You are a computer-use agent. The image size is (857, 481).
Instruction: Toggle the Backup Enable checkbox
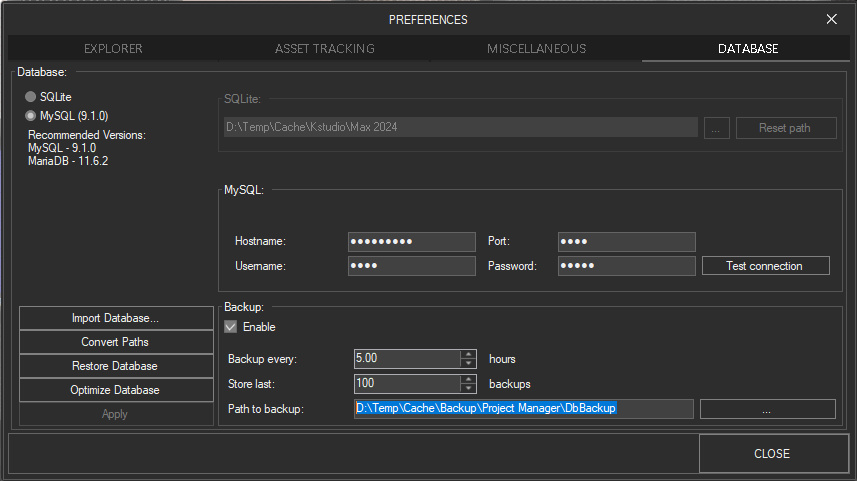click(231, 327)
